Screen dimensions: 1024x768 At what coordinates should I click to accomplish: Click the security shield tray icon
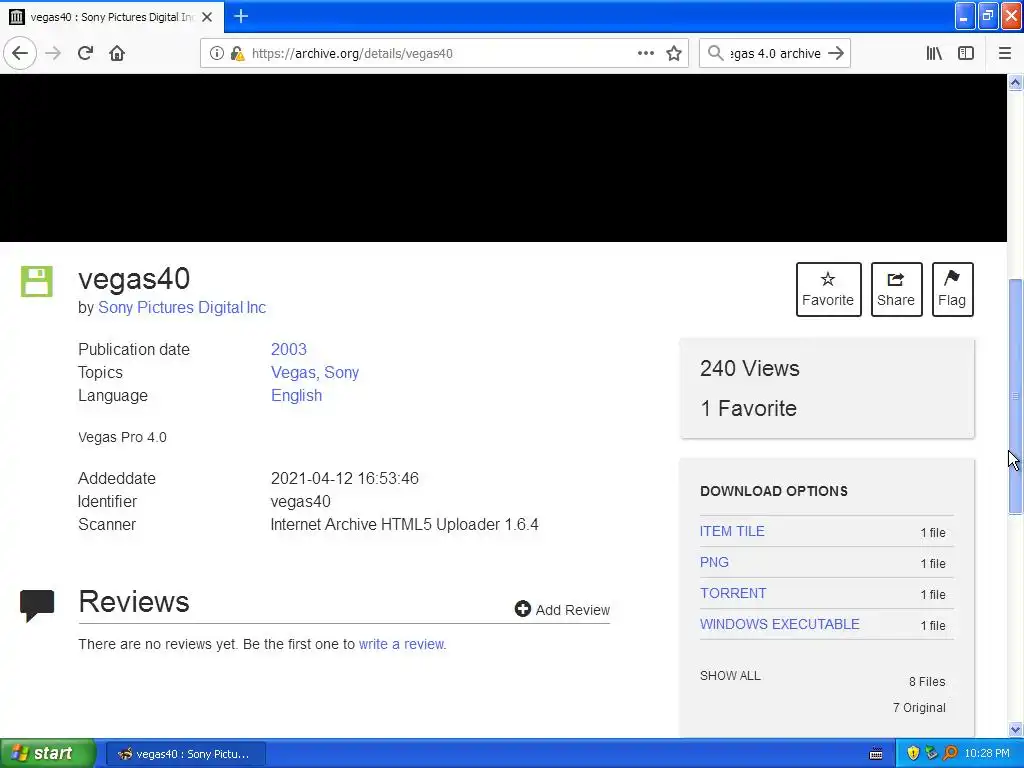tap(913, 754)
